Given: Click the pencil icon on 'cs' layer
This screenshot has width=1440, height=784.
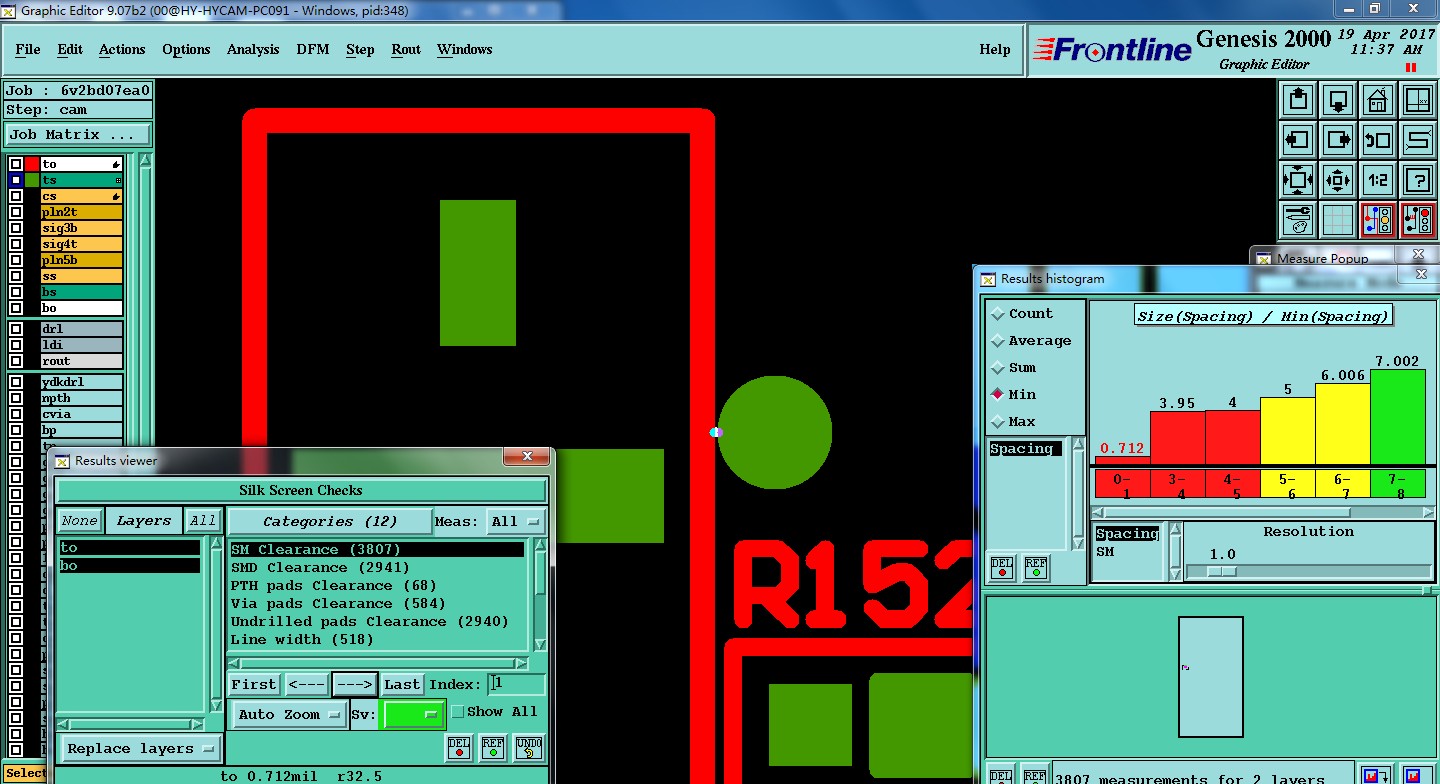Looking at the screenshot, I should click(x=116, y=196).
